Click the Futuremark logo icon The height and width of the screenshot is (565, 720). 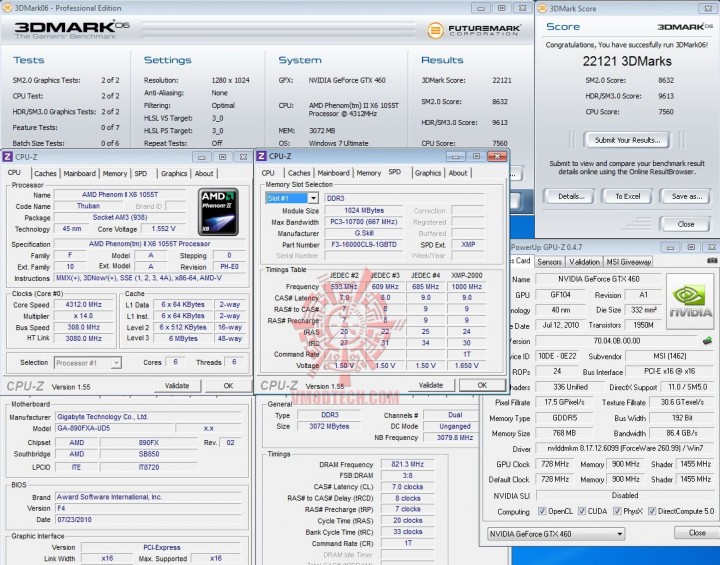point(435,30)
